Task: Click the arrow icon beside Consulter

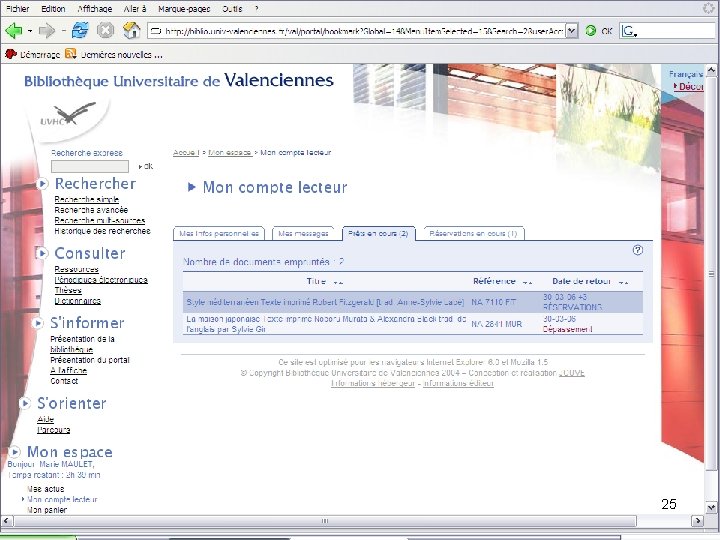Action: pos(42,253)
